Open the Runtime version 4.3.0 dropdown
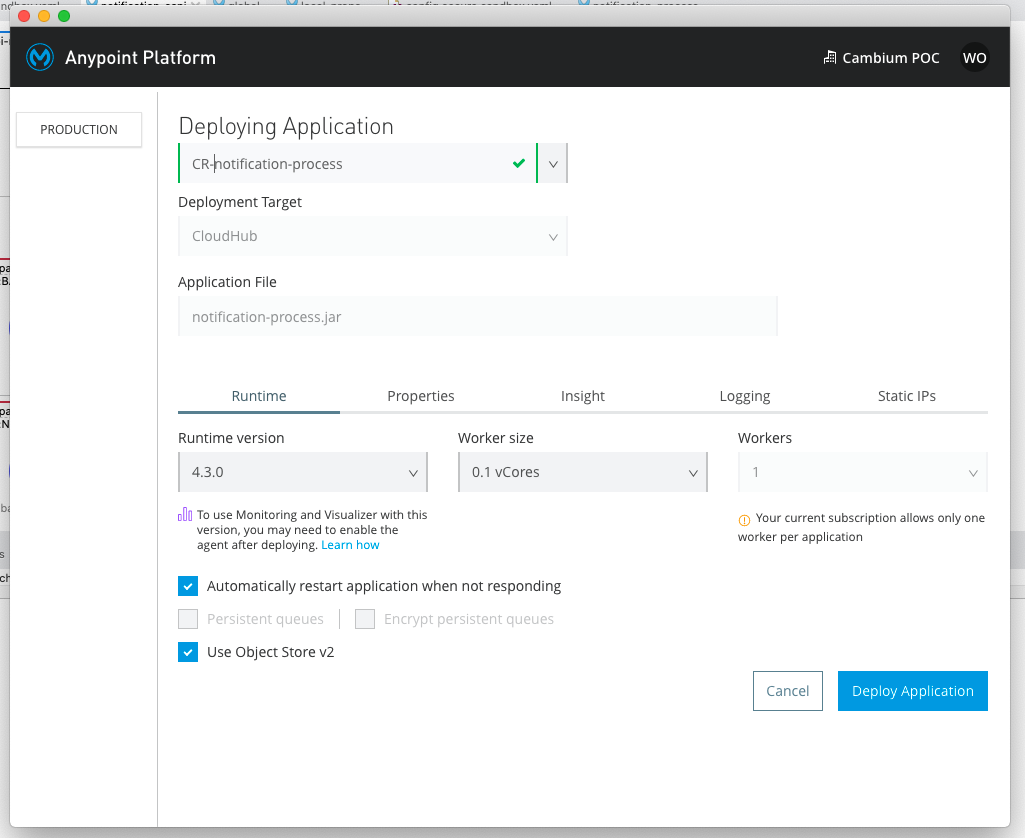Screen dimensions: 1025x838 302,472
